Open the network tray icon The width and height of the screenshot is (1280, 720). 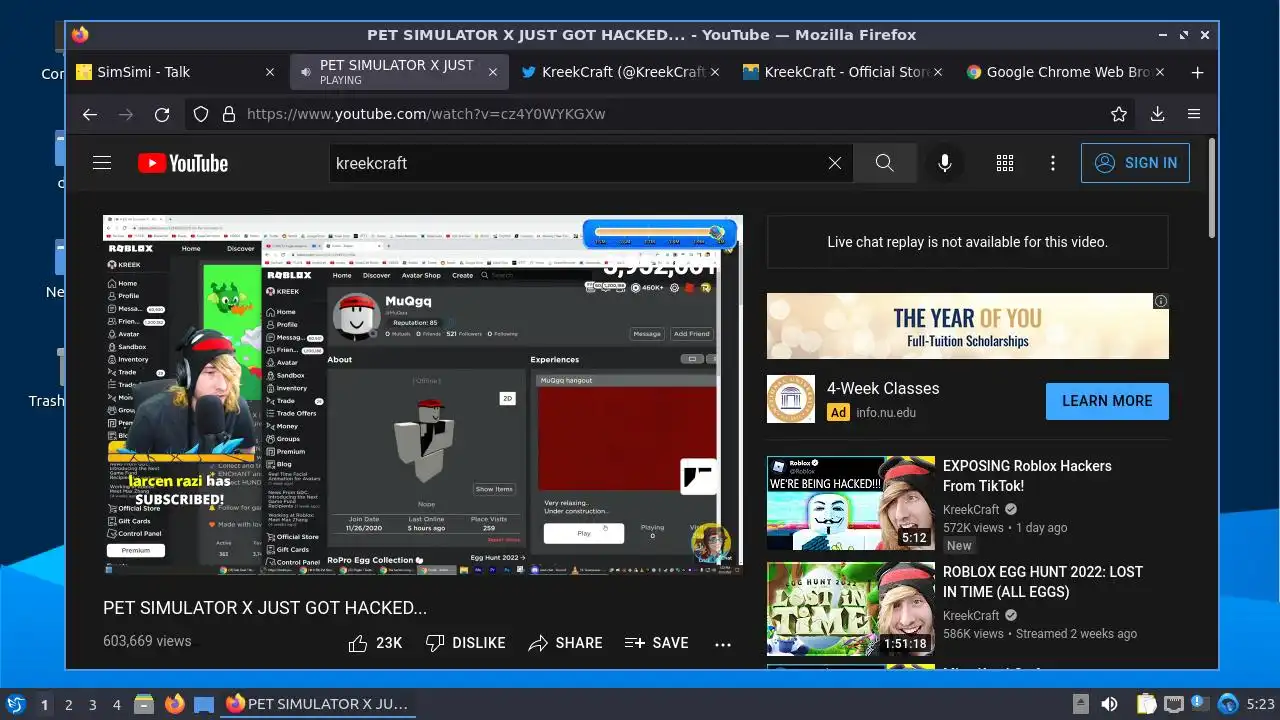point(1175,704)
